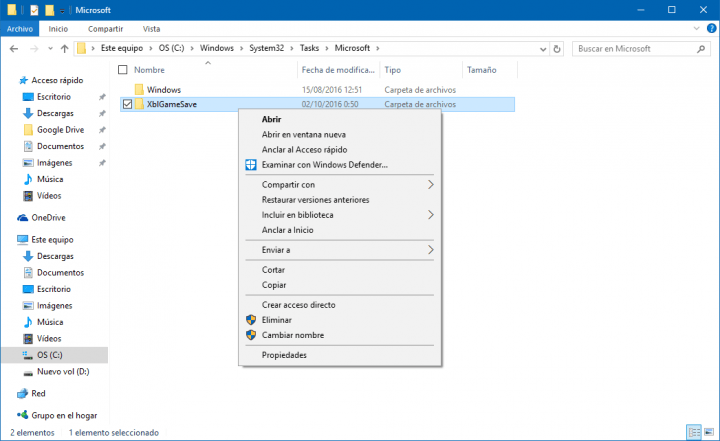Click the chevron after System32 in breadcrumb

pyautogui.click(x=292, y=48)
